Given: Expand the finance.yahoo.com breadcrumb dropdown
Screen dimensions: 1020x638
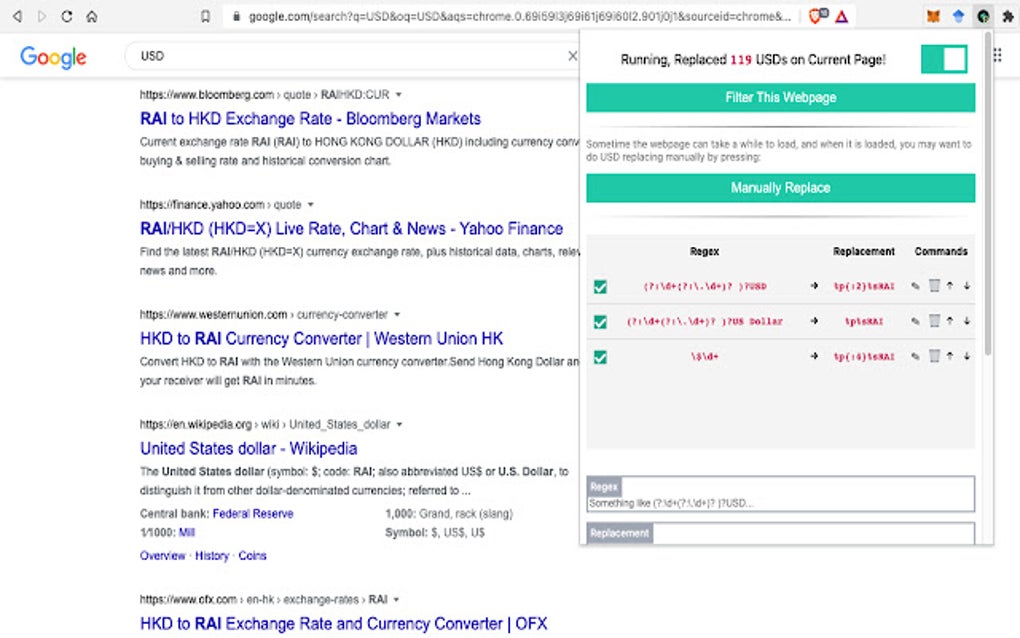Looking at the screenshot, I should coord(312,203).
